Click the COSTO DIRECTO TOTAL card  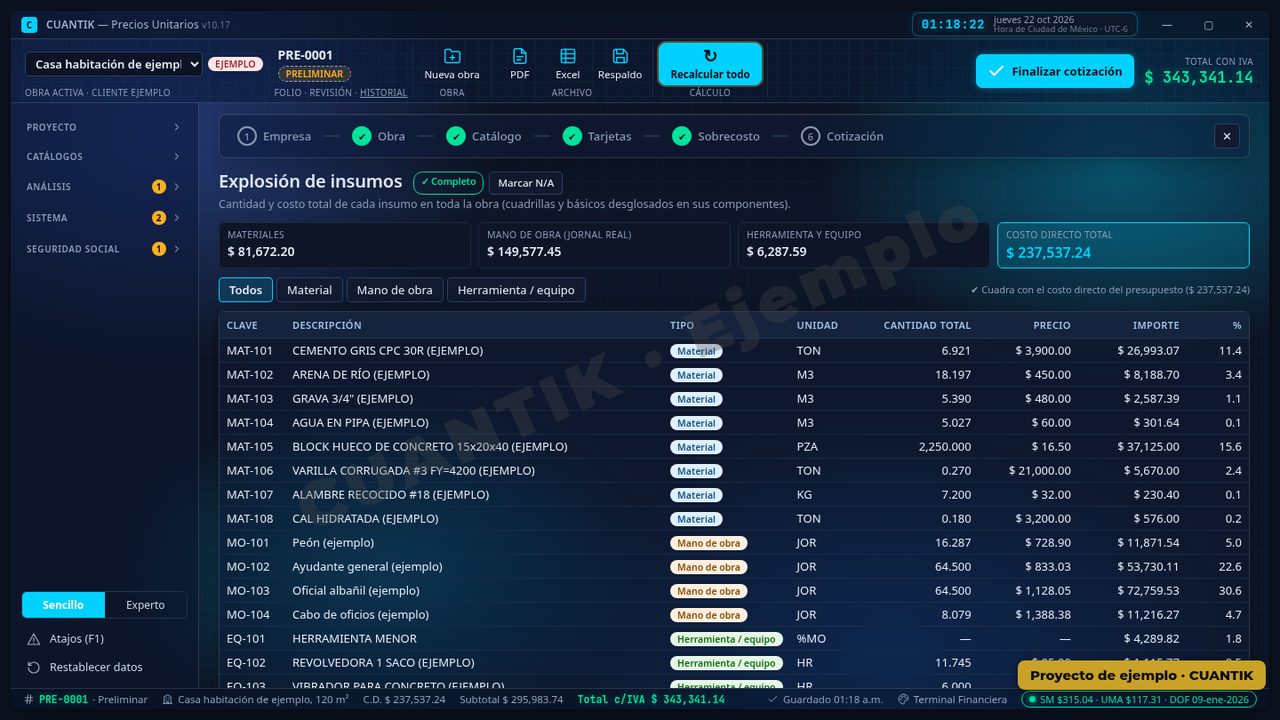click(1123, 245)
